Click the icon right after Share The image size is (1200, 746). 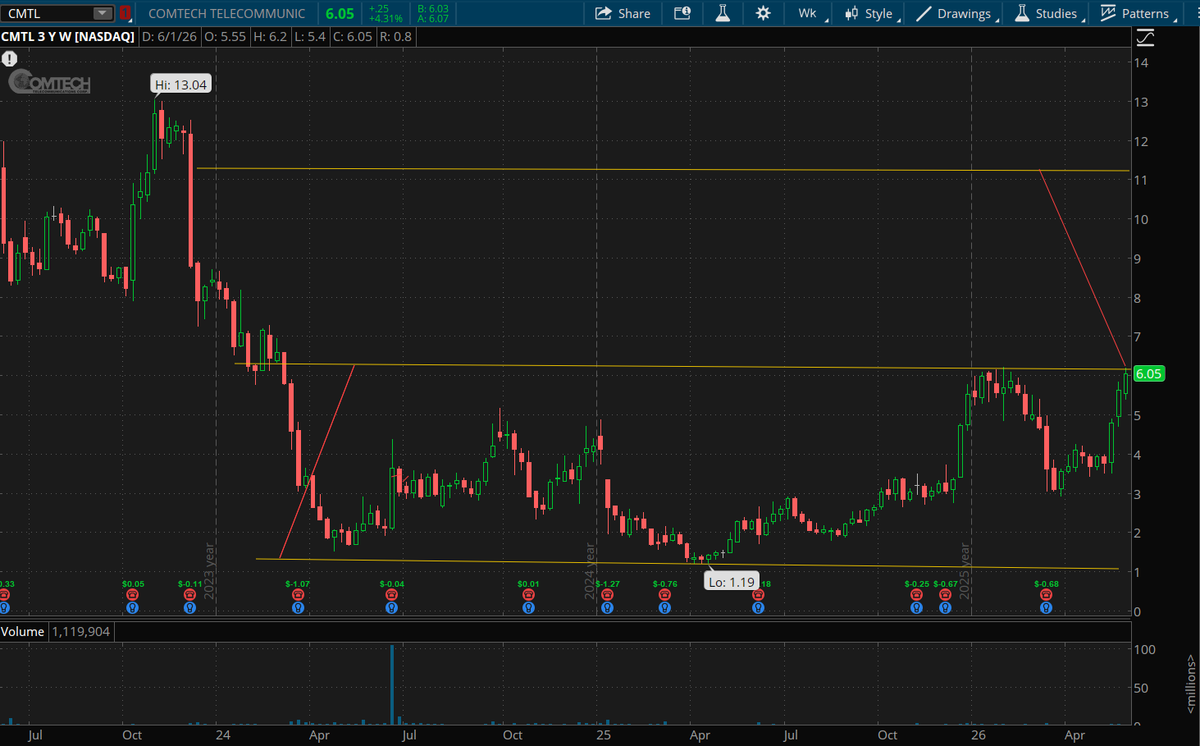[x=682, y=13]
